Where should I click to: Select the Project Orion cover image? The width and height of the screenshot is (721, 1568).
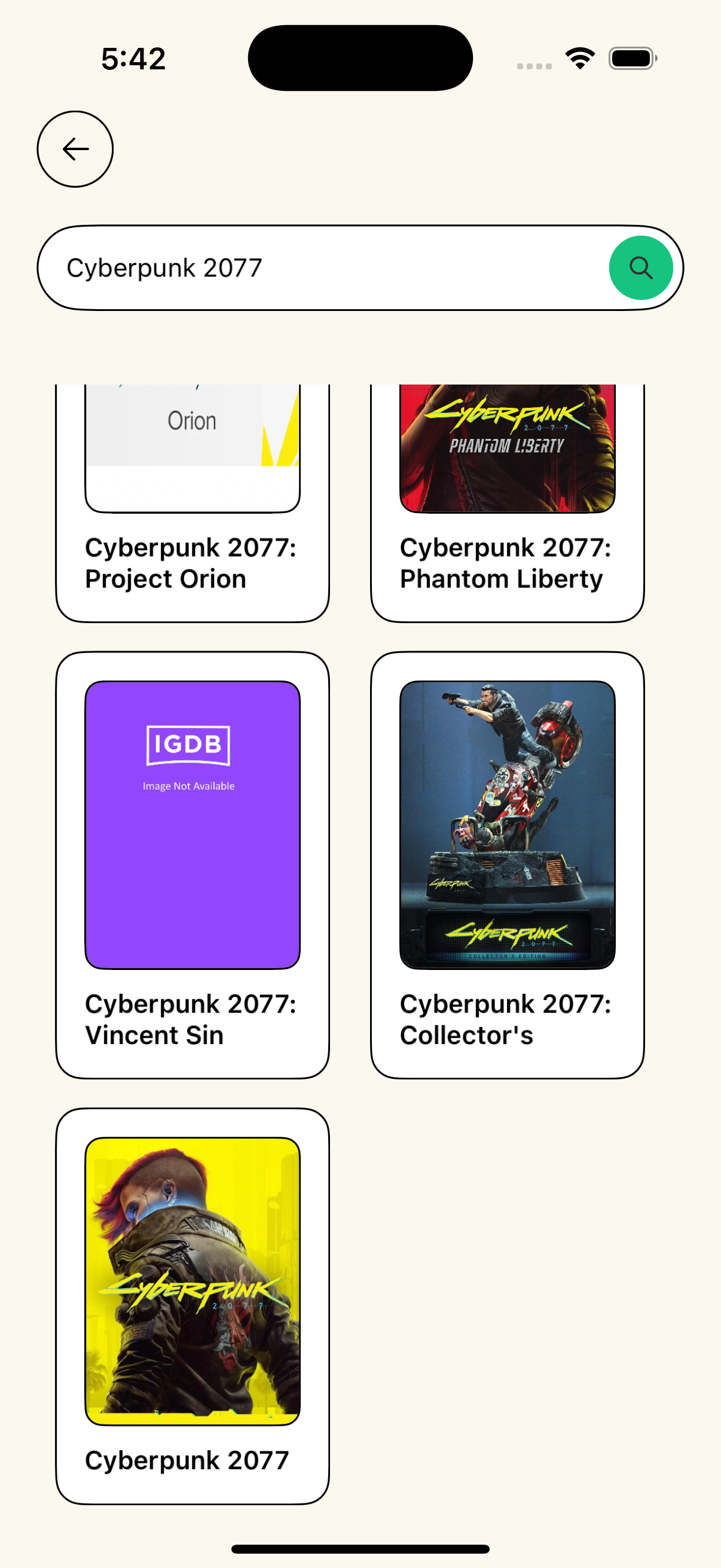click(193, 448)
